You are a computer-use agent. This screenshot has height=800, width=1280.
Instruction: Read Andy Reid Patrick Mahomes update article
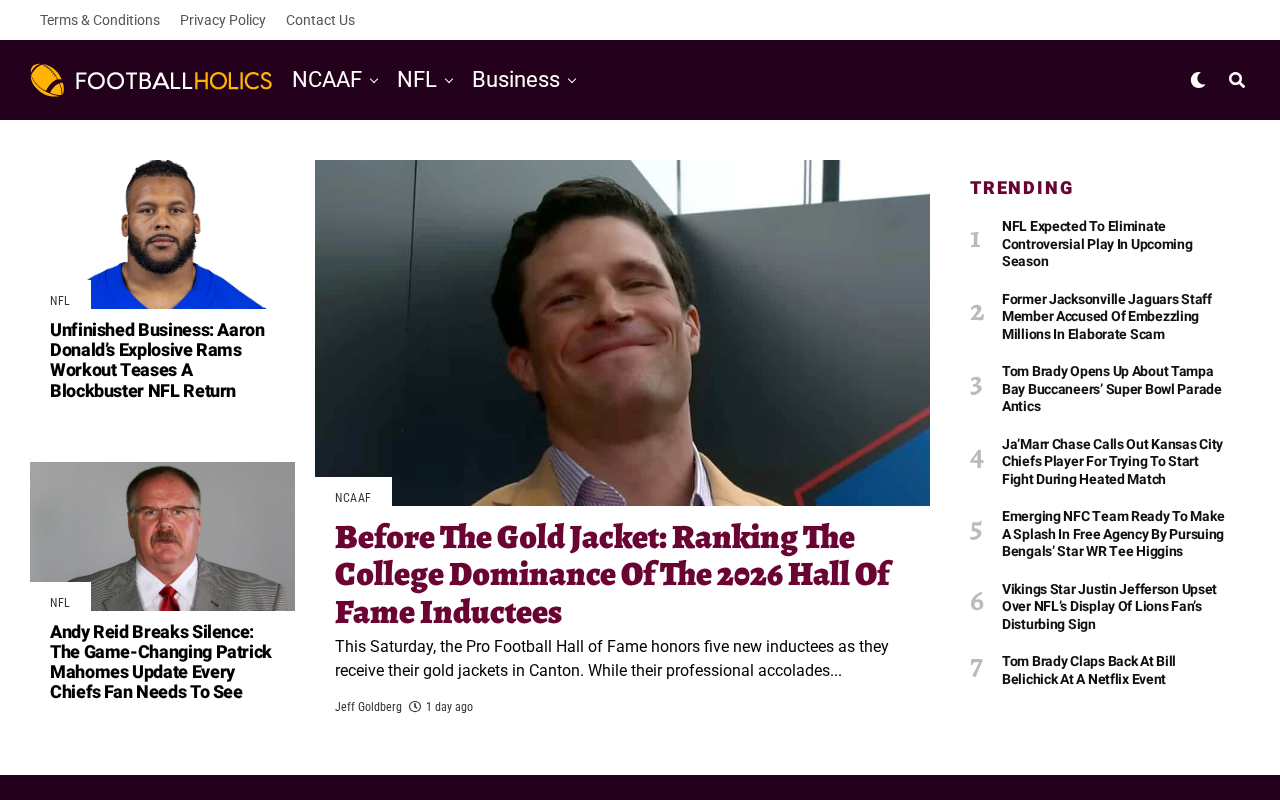[161, 662]
